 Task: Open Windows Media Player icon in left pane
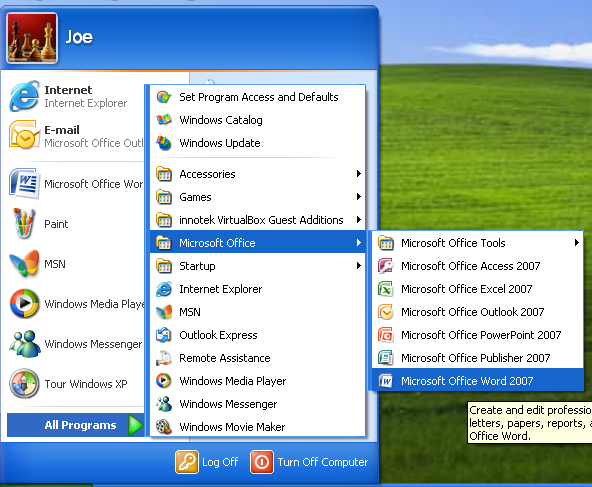click(24, 304)
